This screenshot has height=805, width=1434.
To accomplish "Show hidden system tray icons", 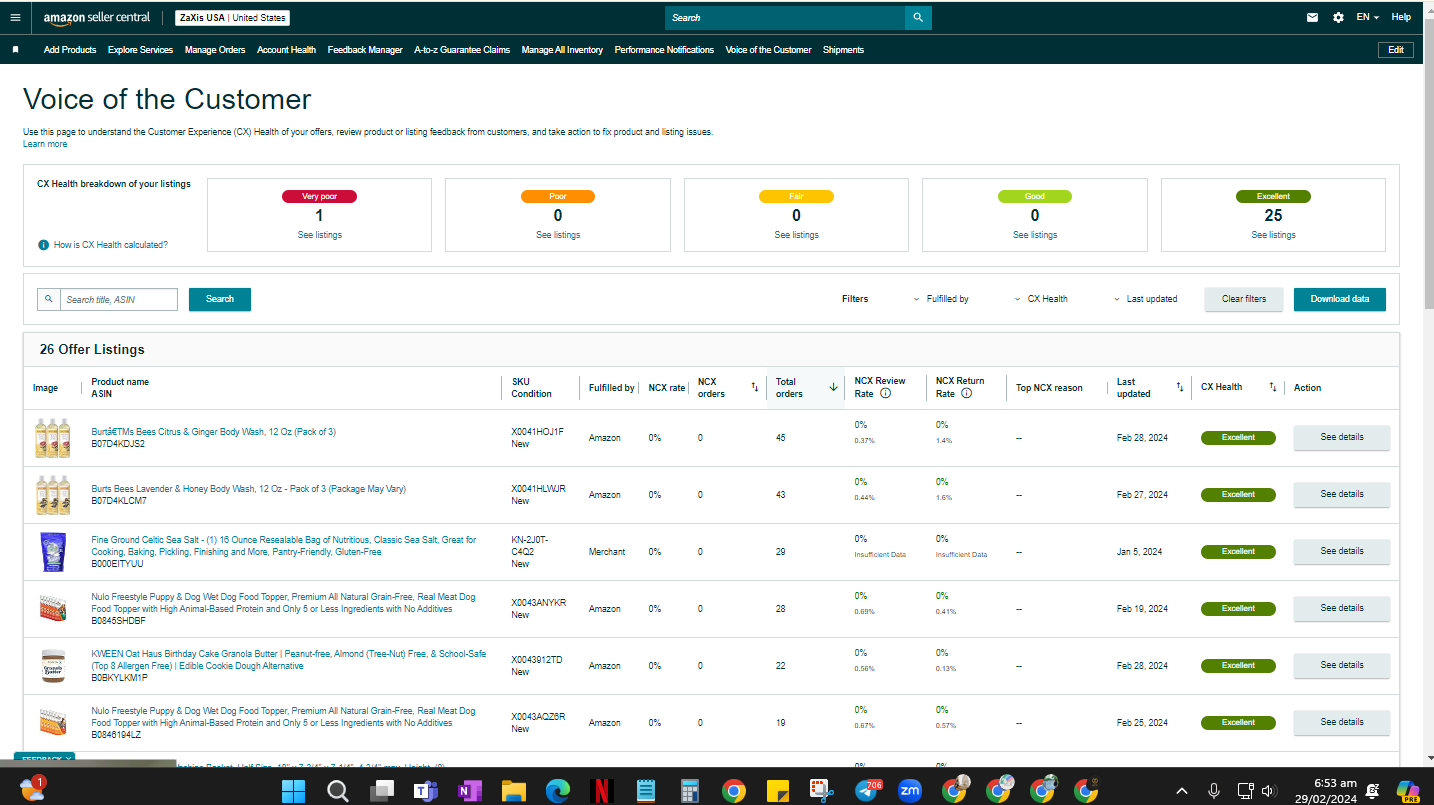I will point(1181,791).
